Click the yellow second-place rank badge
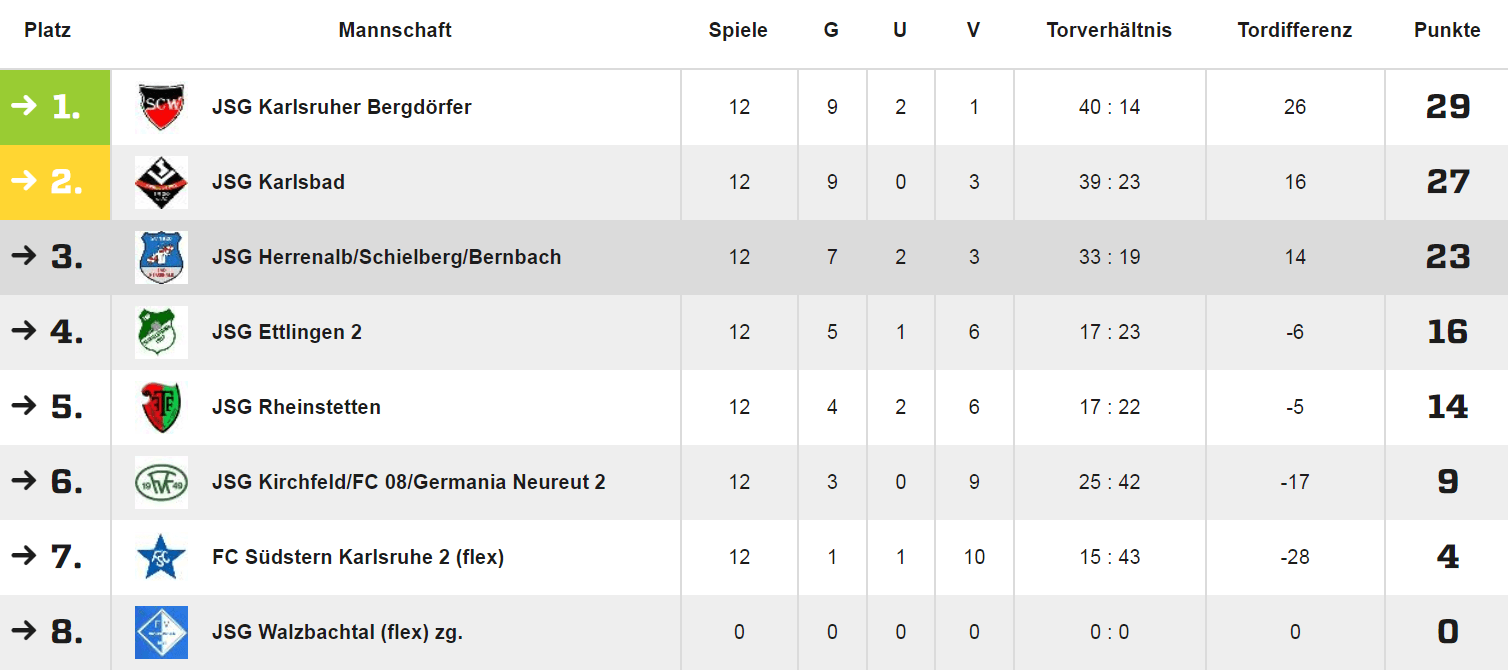Viewport: 1508px width, 670px height. click(55, 182)
